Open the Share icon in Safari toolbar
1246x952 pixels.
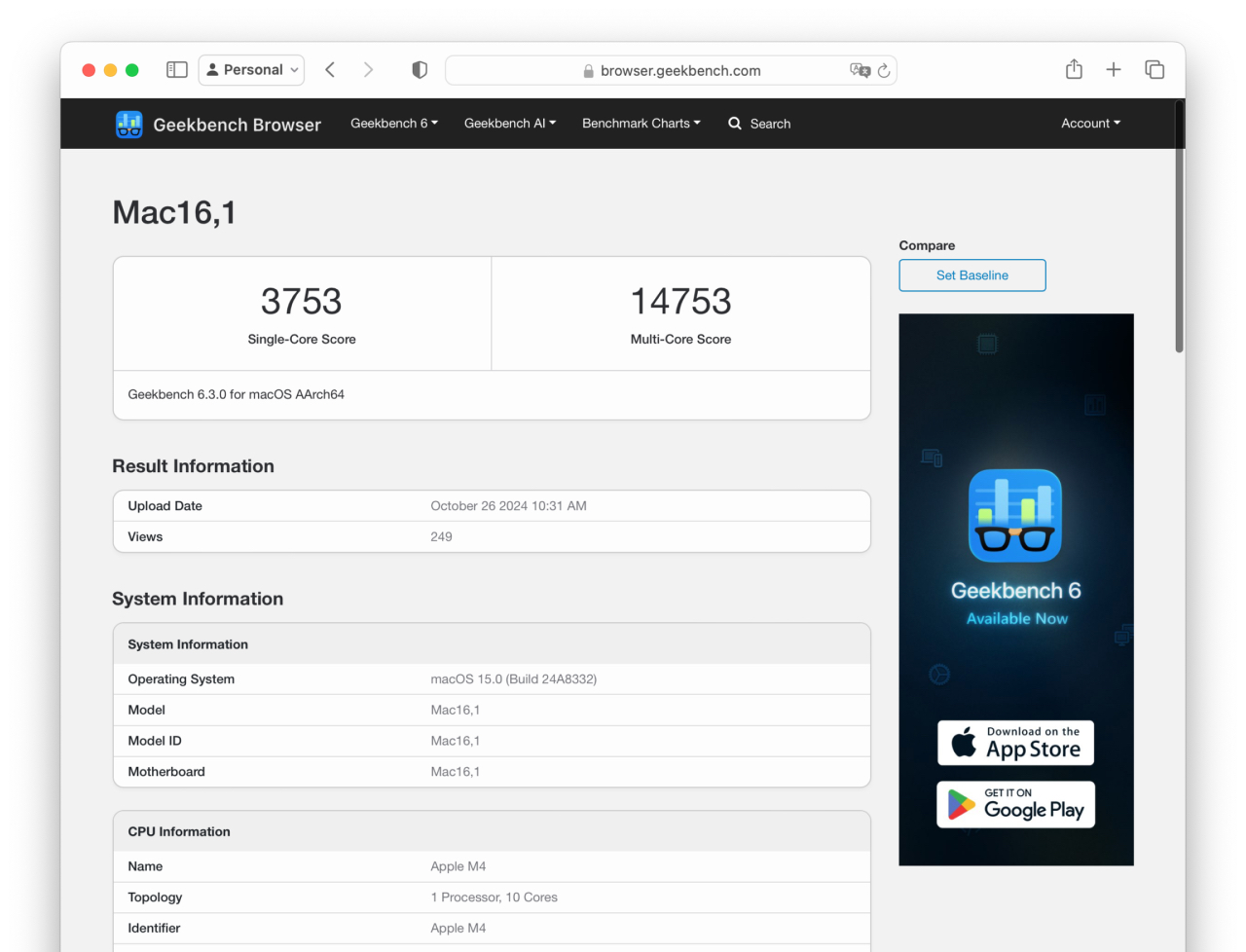pyautogui.click(x=1074, y=69)
